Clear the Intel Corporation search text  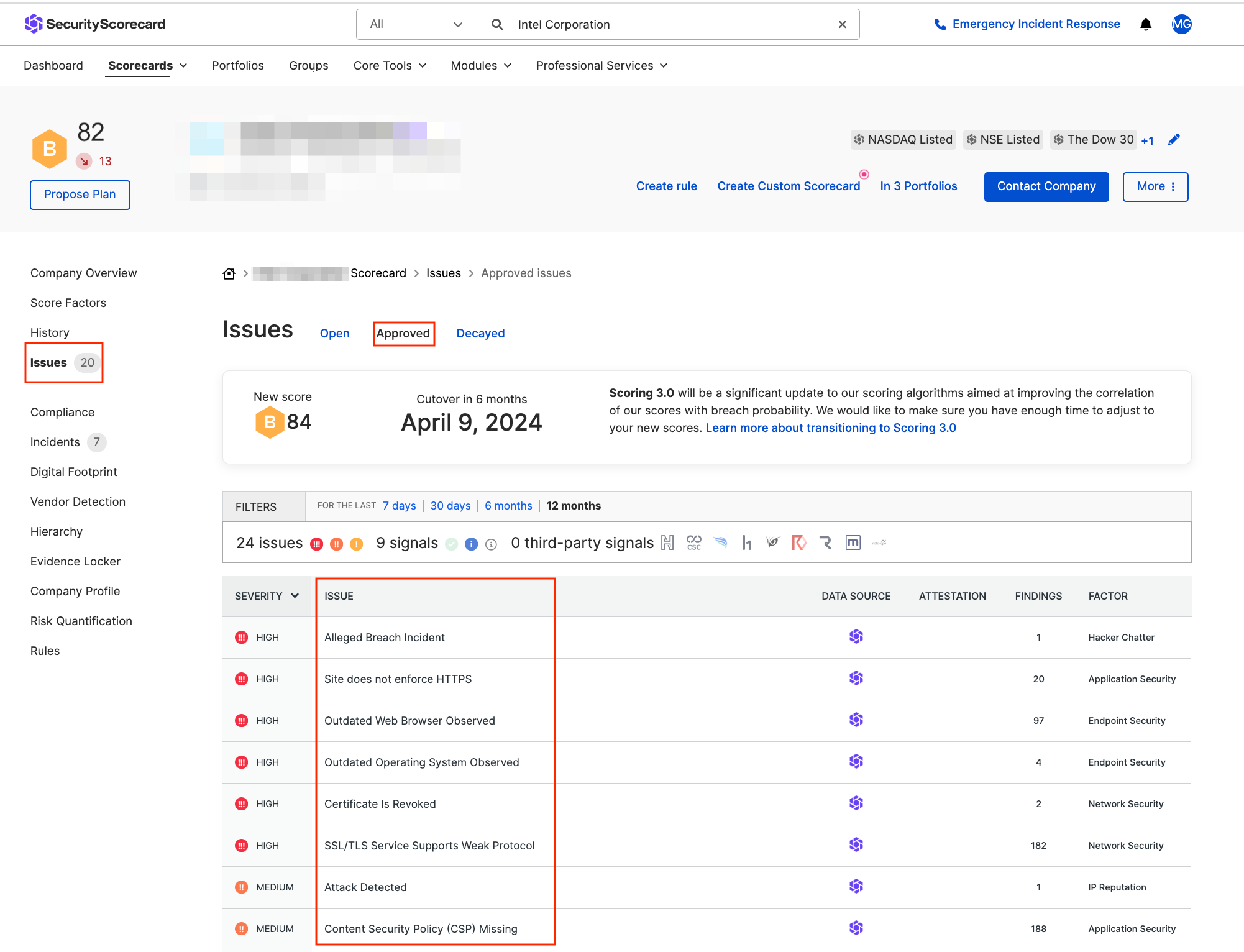point(843,24)
